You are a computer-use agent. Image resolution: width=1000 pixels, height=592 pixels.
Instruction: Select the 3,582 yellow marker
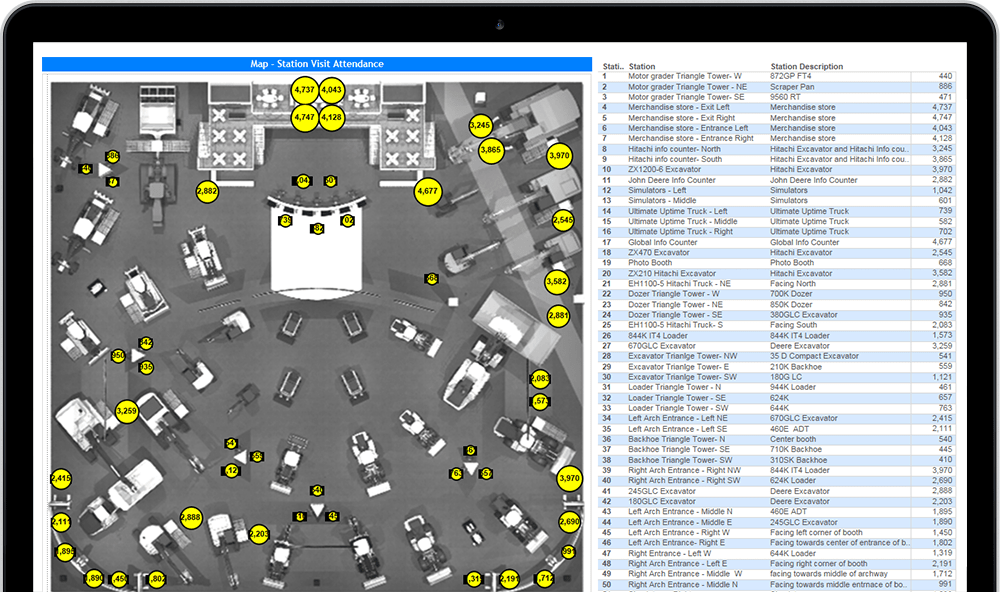pyautogui.click(x=557, y=283)
